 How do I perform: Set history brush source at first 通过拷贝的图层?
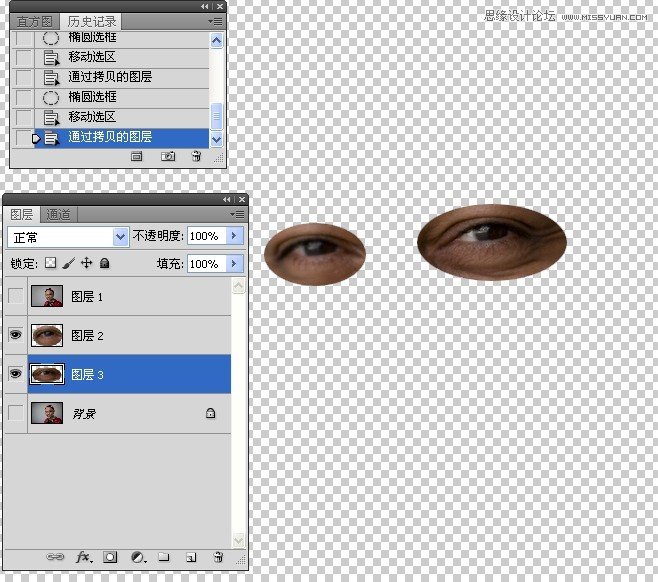(24, 77)
